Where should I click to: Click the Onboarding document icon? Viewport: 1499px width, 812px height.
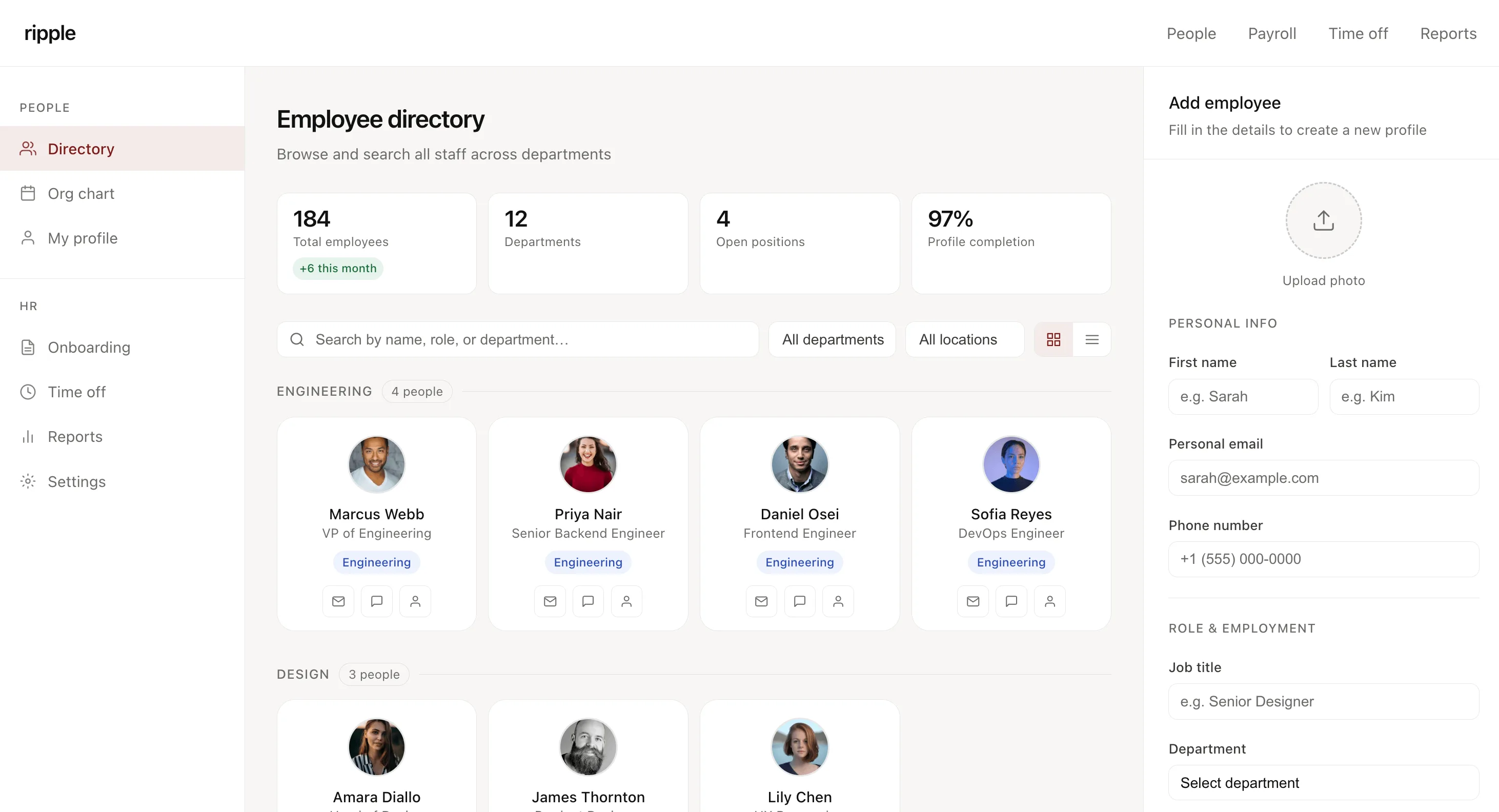(28, 348)
